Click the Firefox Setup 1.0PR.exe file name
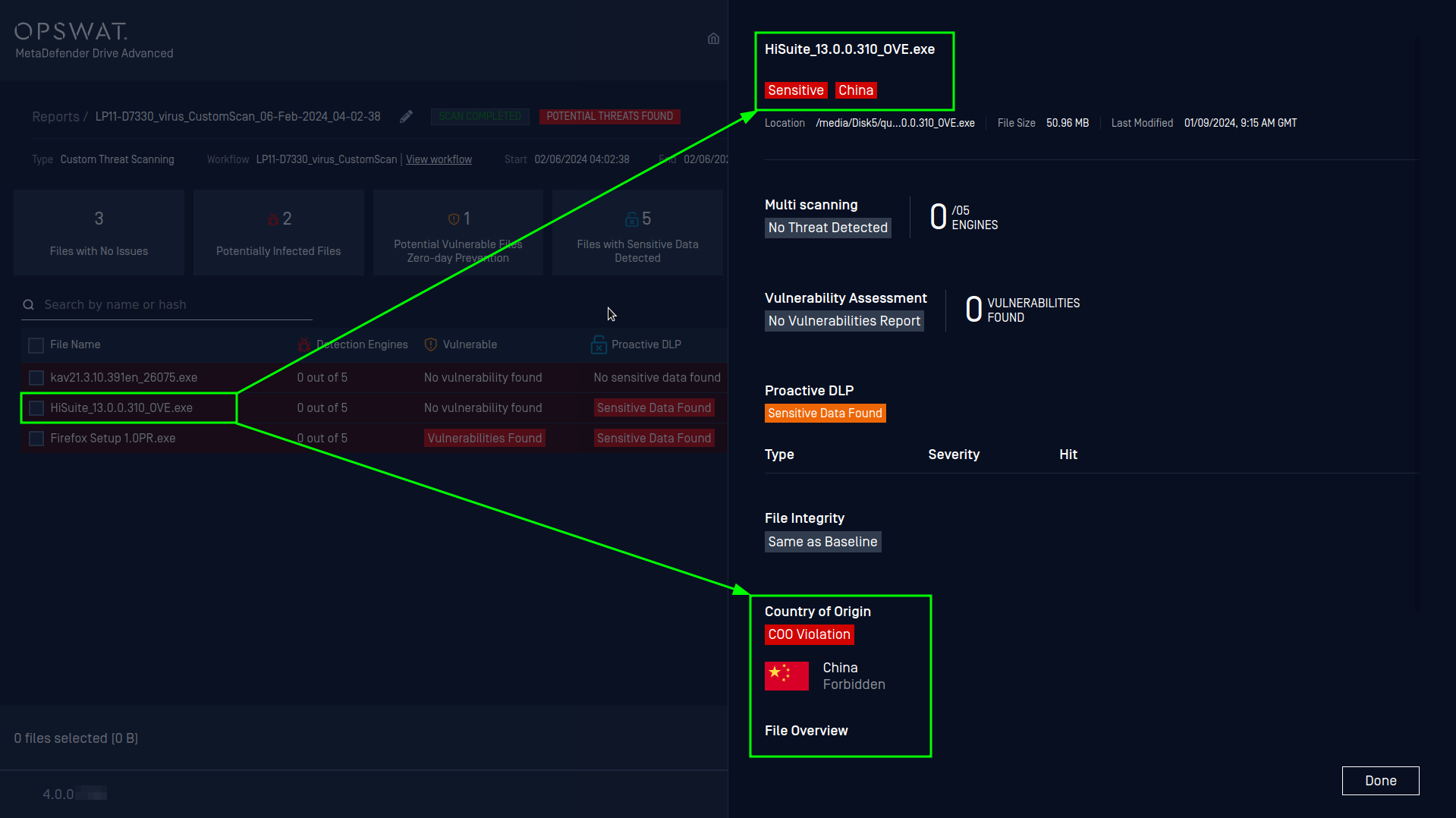The height and width of the screenshot is (818, 1456). click(113, 439)
